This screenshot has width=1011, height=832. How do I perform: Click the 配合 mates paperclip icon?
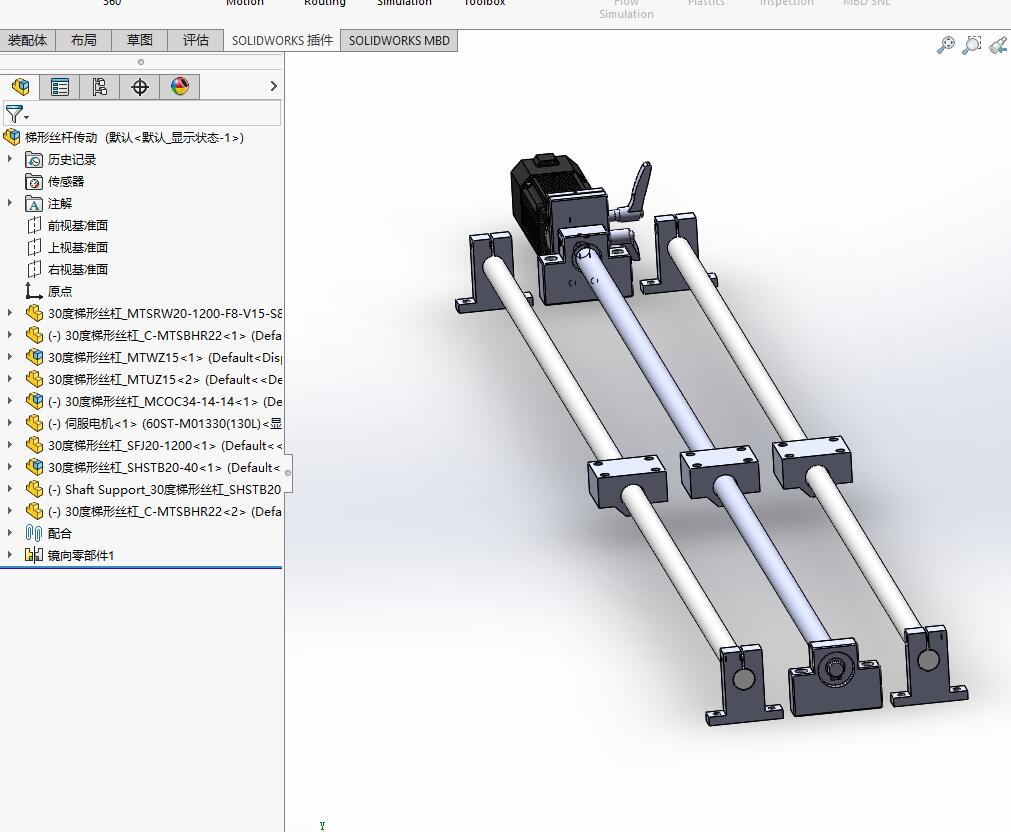pos(34,533)
